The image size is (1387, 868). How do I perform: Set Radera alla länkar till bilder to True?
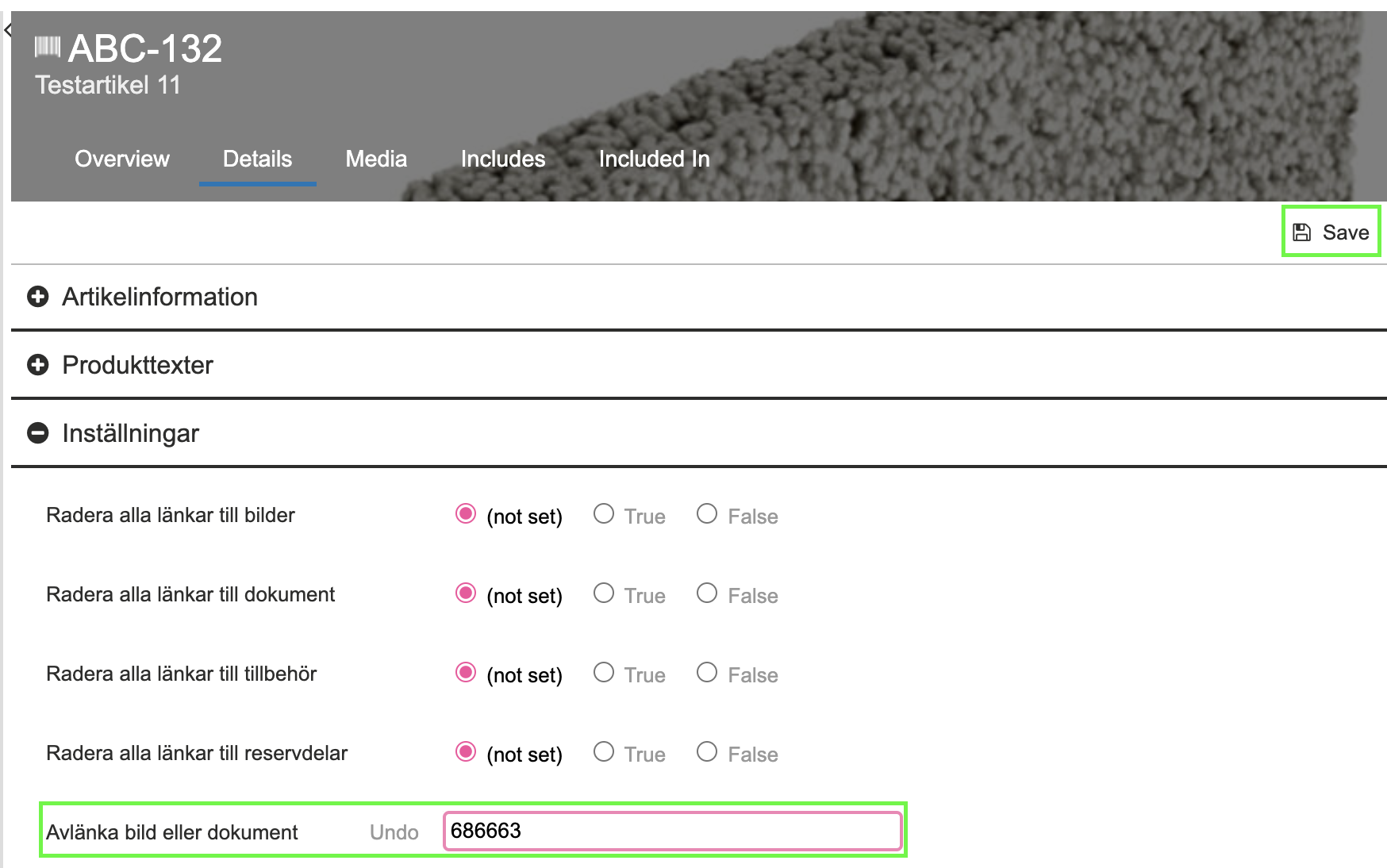click(x=604, y=514)
